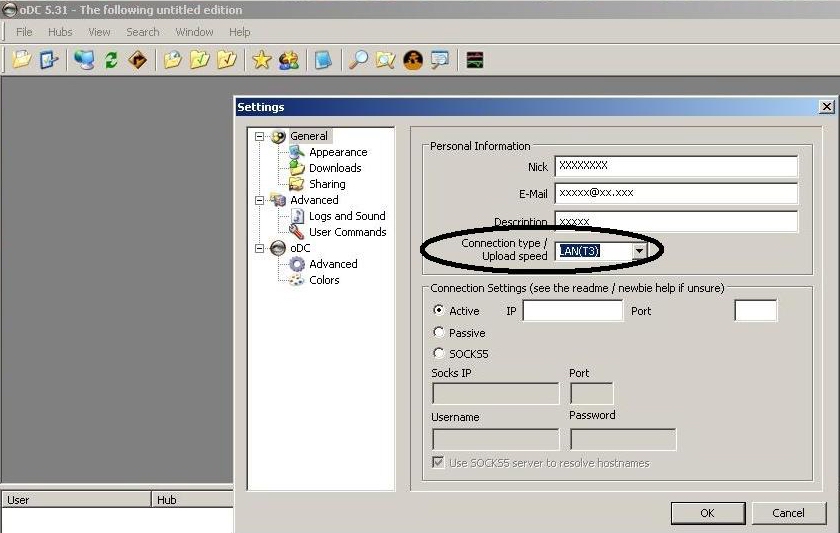Viewport: 840px width, 533px height.
Task: Select the top-level Advanced tree item
Action: 314,200
